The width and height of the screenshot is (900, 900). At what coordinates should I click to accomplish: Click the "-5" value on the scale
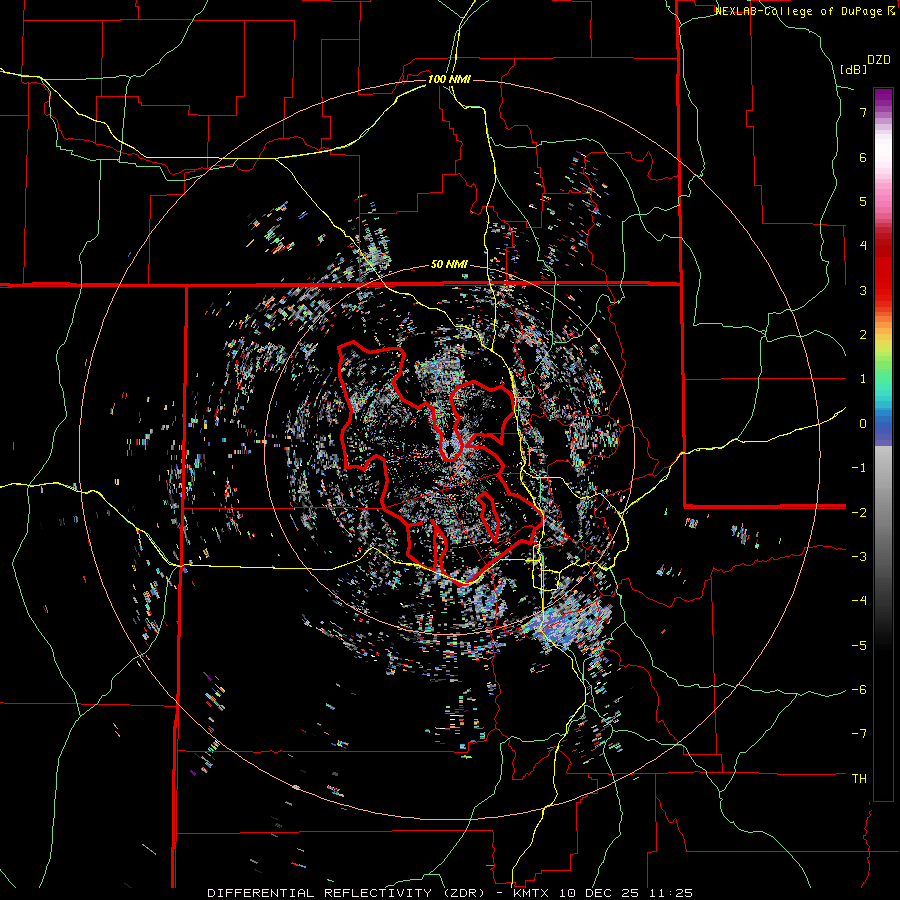coord(859,645)
